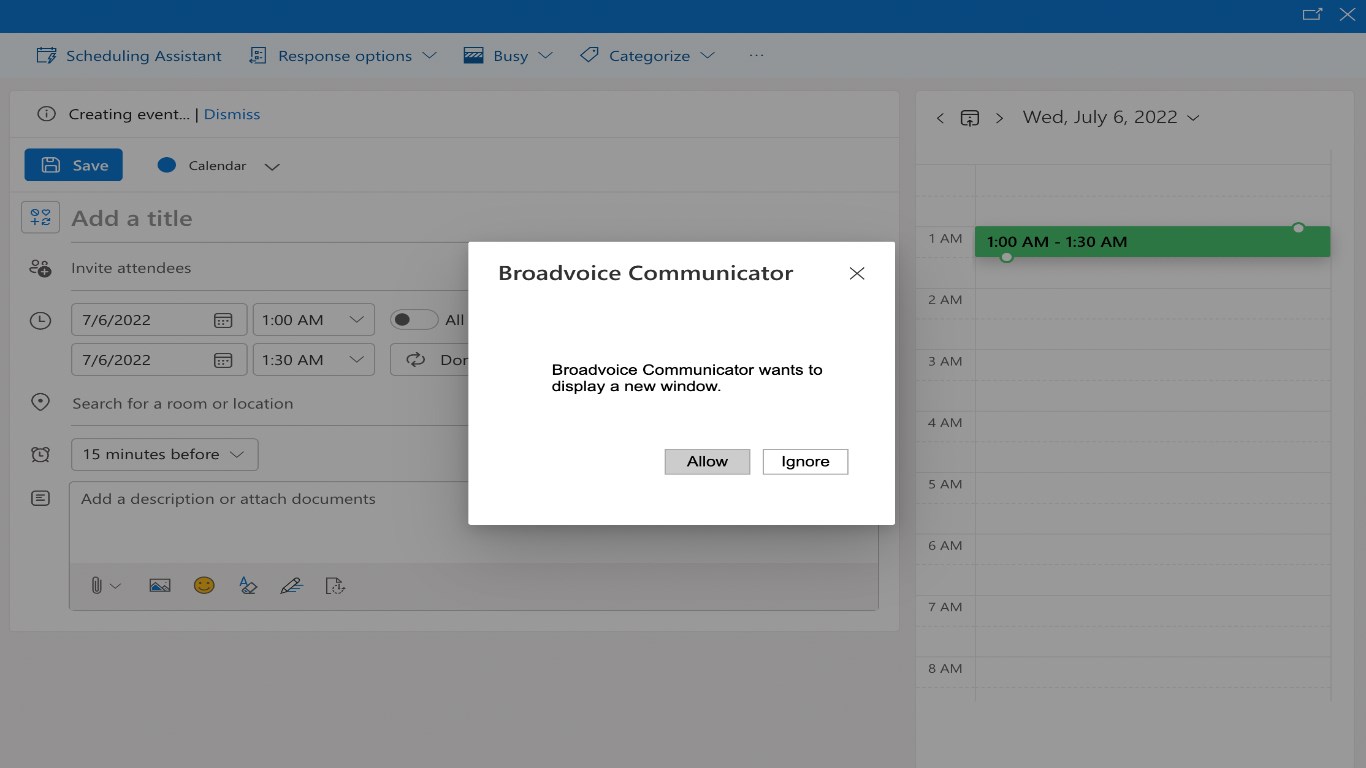Viewport: 1366px width, 768px height.
Task: Open the 1:30 AM end time dropdown
Action: [313, 360]
